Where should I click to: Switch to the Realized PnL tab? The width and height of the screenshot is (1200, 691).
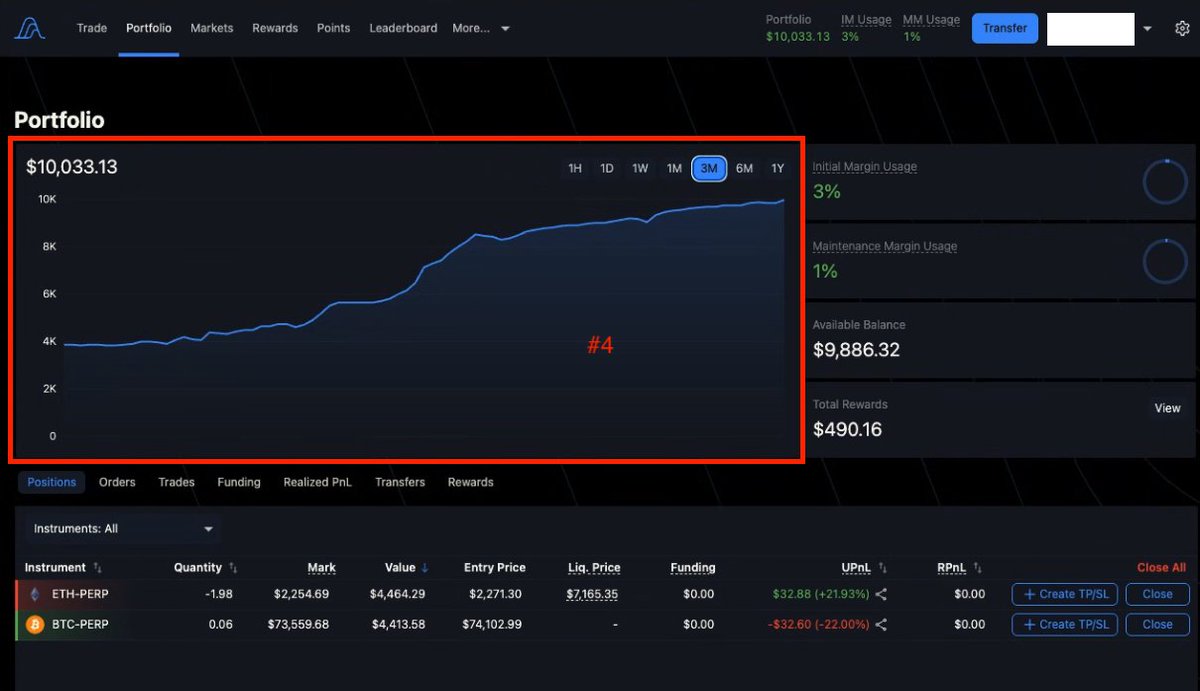(x=318, y=482)
